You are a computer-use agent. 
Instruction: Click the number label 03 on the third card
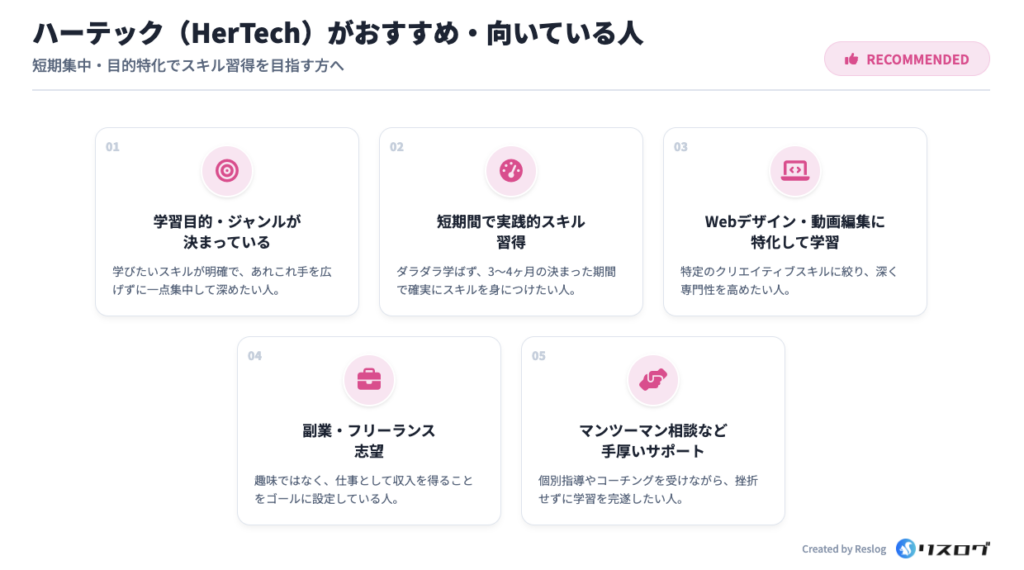pos(681,147)
